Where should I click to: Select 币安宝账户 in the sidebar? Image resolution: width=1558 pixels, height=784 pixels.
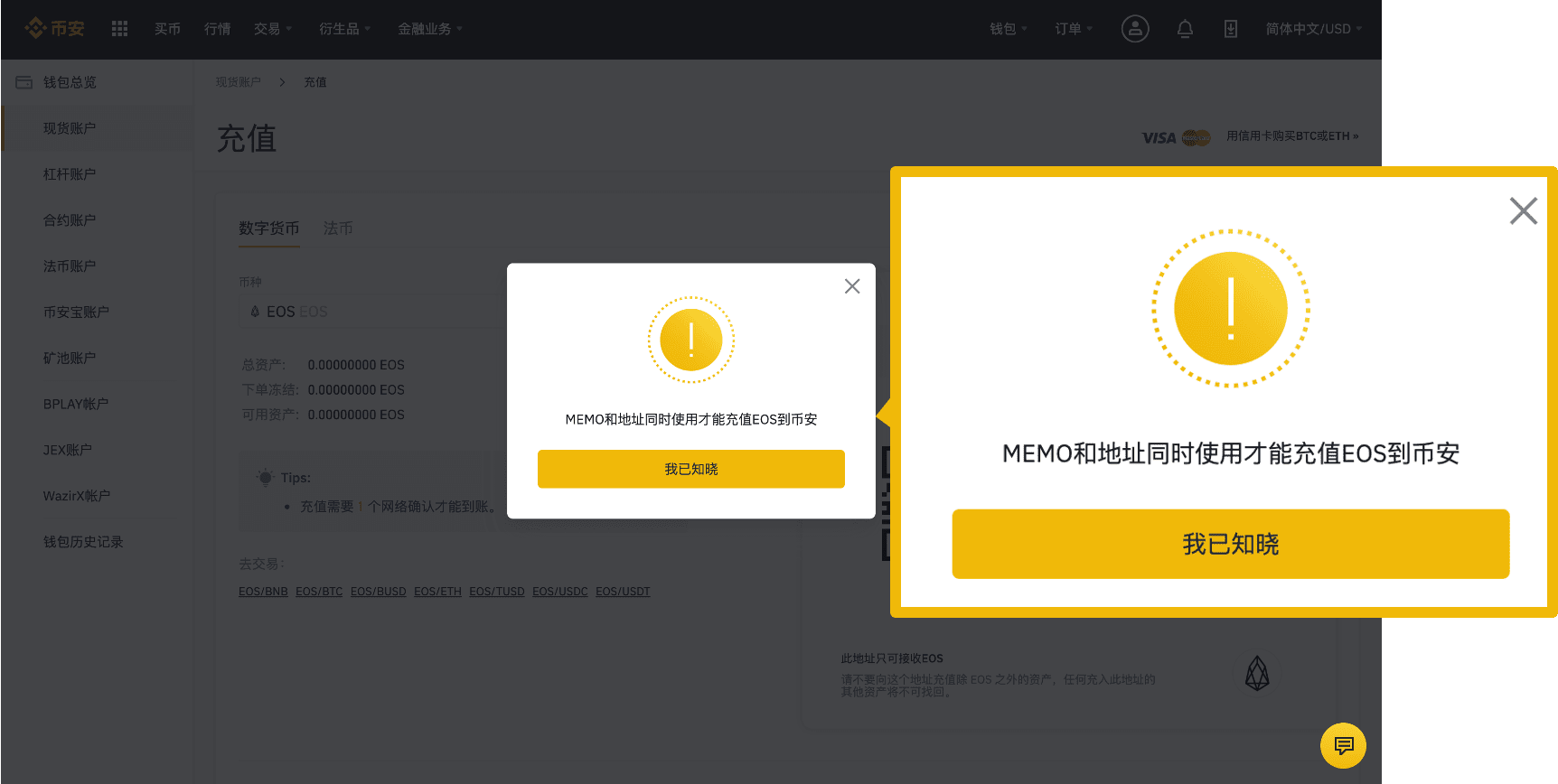coord(76,313)
